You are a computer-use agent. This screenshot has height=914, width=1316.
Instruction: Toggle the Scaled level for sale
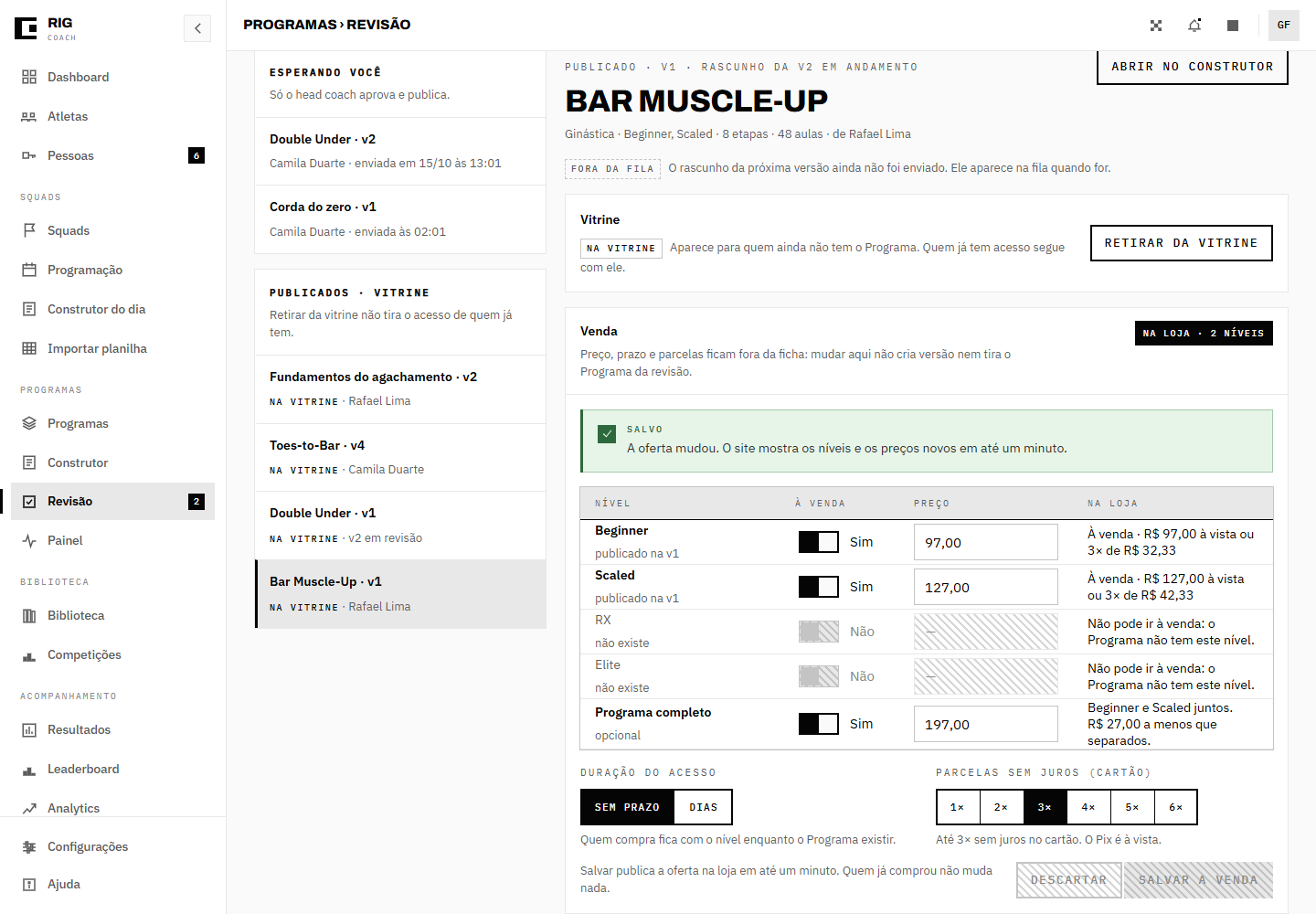[819, 587]
